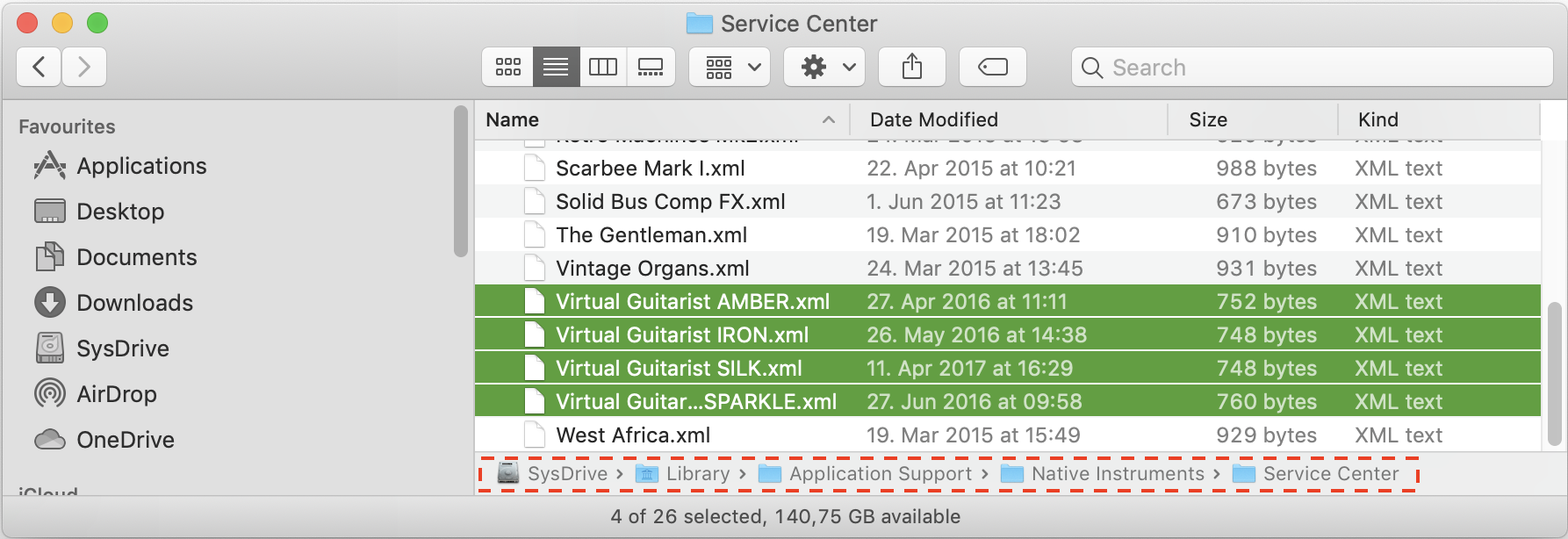Switch to icon view

[x=508, y=67]
